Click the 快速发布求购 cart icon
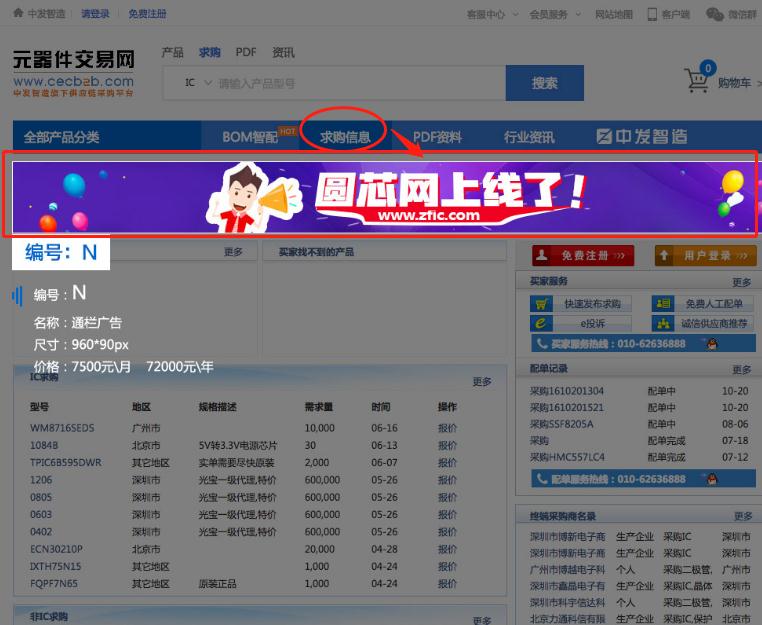The height and width of the screenshot is (625, 762). click(x=541, y=304)
